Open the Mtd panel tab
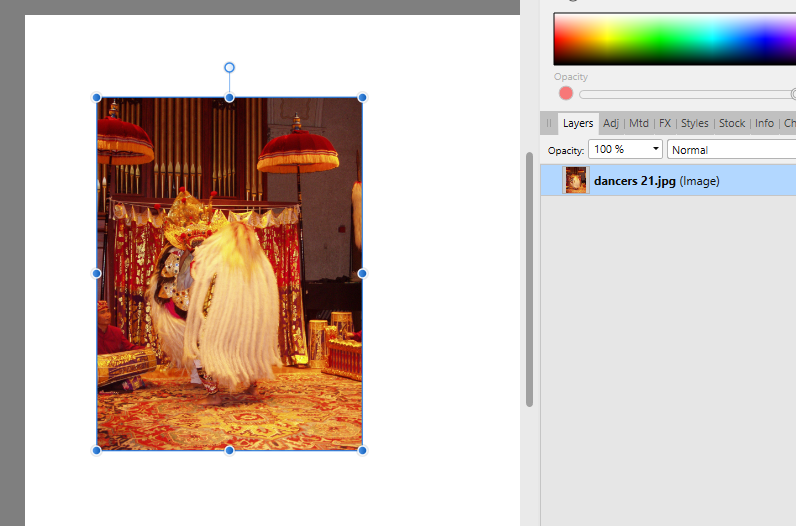This screenshot has width=796, height=526. tap(639, 123)
